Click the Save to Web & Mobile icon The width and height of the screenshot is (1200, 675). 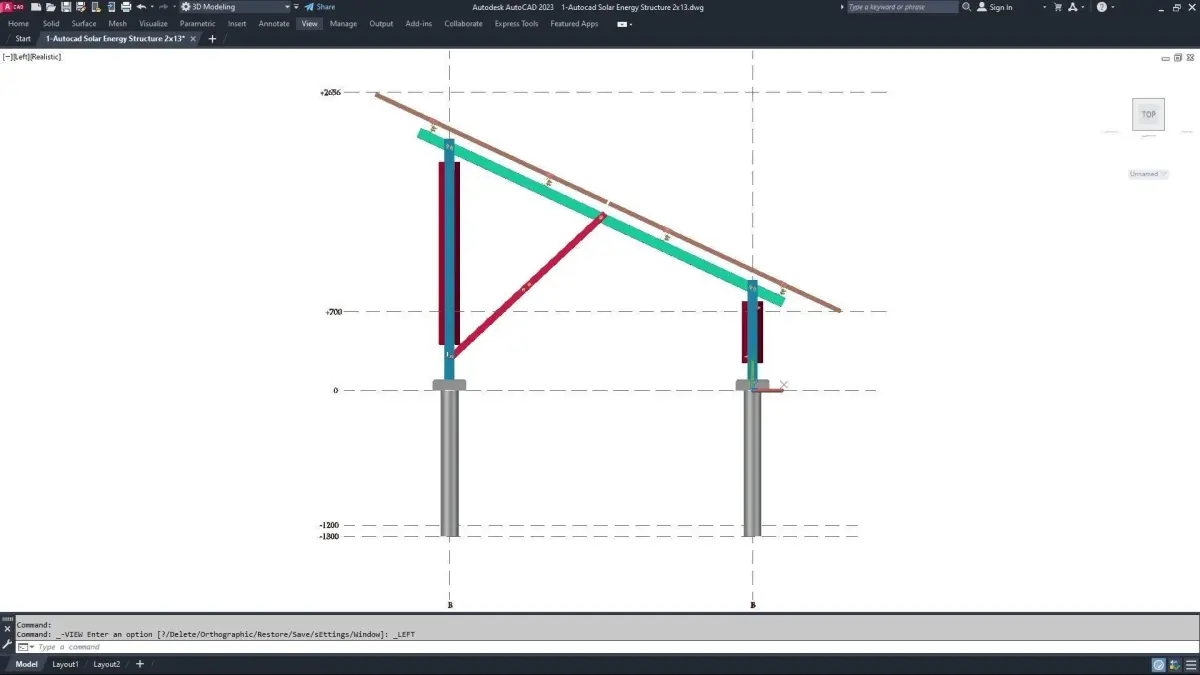(x=111, y=7)
